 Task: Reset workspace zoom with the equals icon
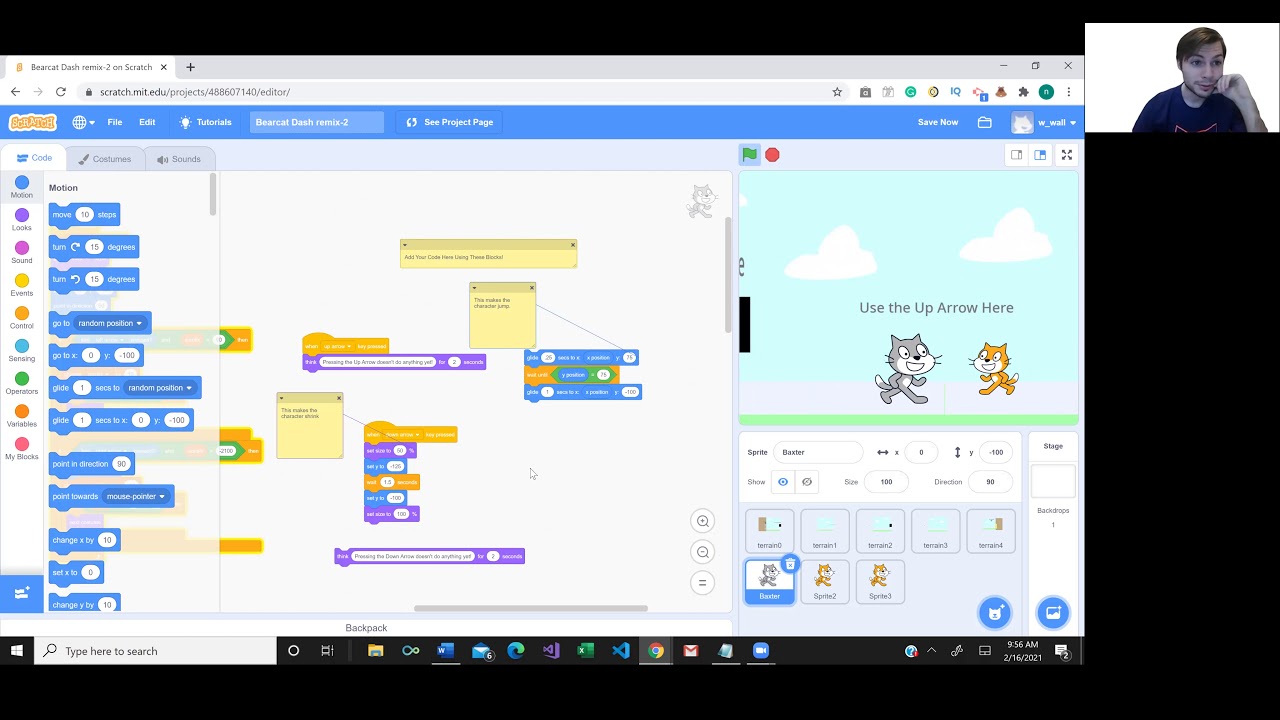(703, 583)
